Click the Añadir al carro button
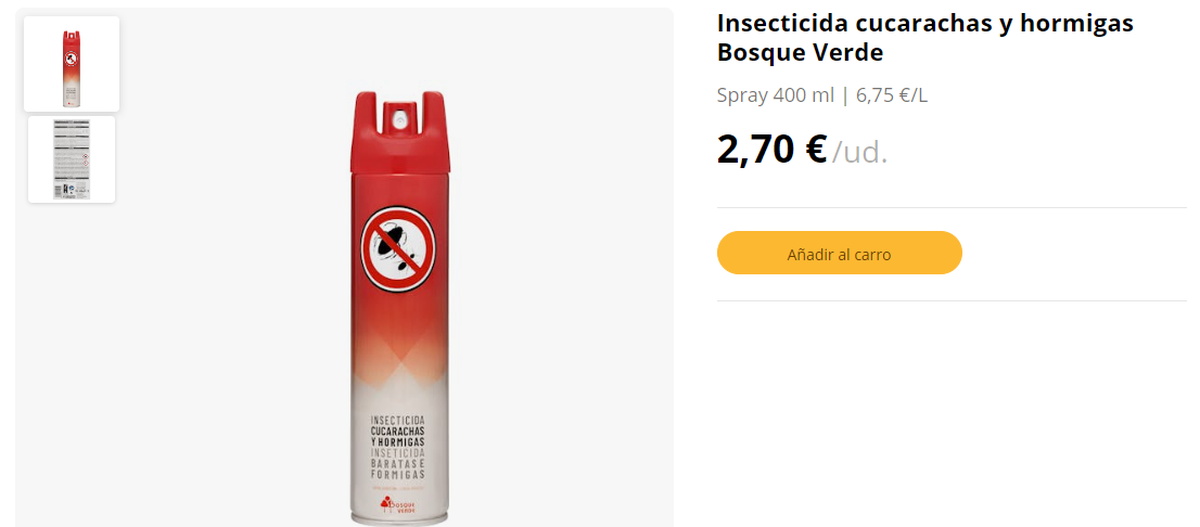The width and height of the screenshot is (1200, 527). coord(839,254)
